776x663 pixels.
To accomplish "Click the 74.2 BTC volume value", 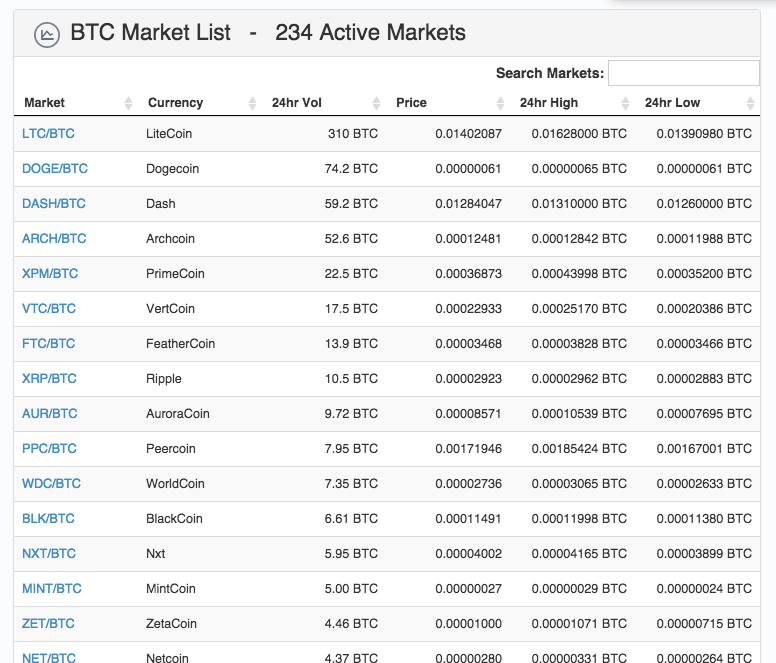I will [x=351, y=169].
